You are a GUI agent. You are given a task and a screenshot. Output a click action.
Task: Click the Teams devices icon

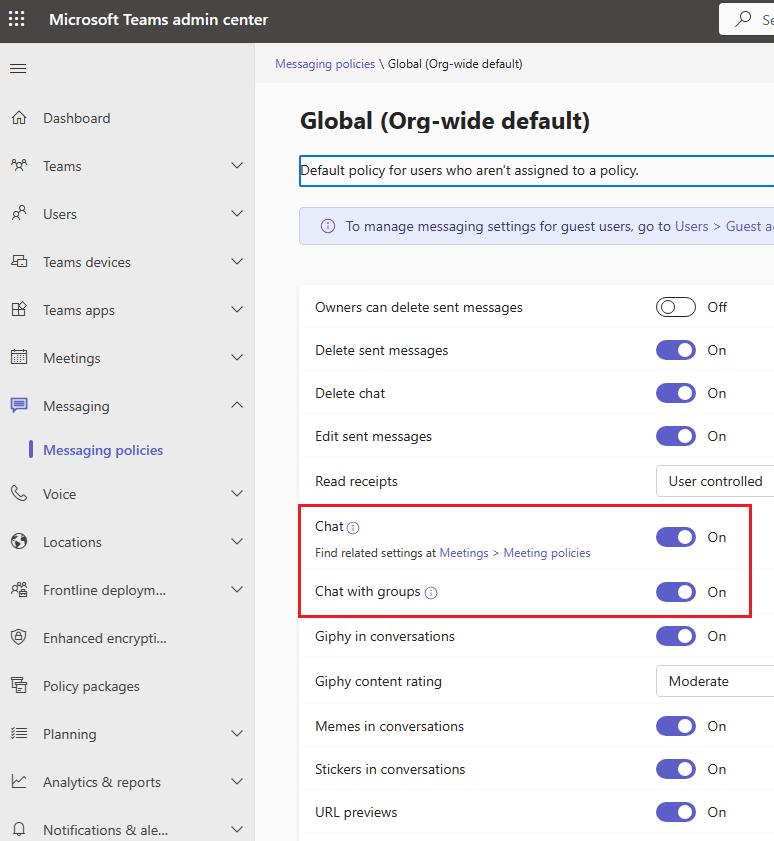(x=19, y=261)
